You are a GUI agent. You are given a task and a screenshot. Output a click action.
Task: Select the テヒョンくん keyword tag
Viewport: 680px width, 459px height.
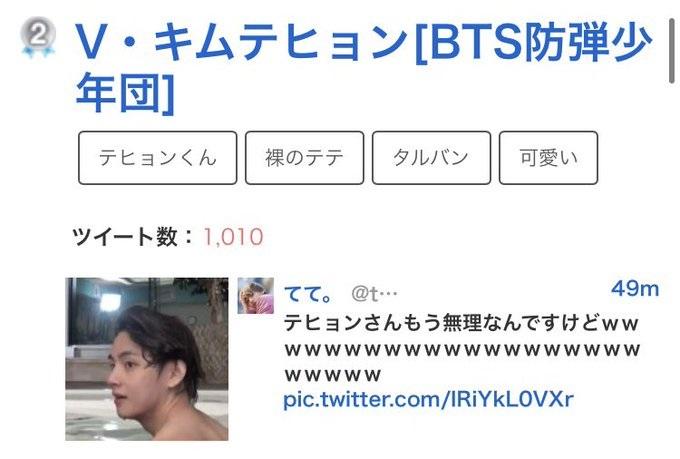(x=157, y=158)
